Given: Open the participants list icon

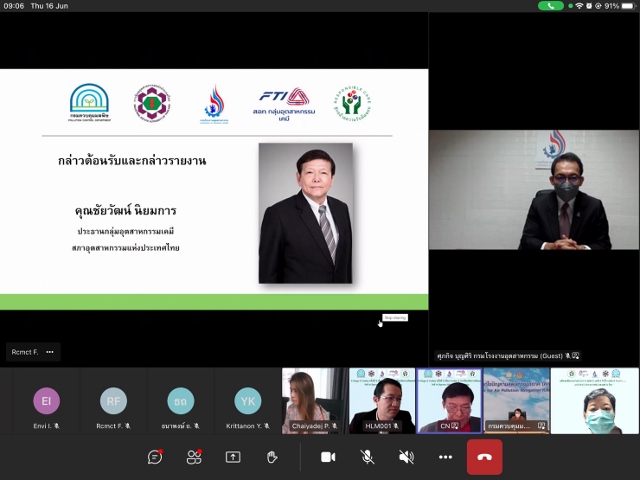Looking at the screenshot, I should pyautogui.click(x=194, y=457).
